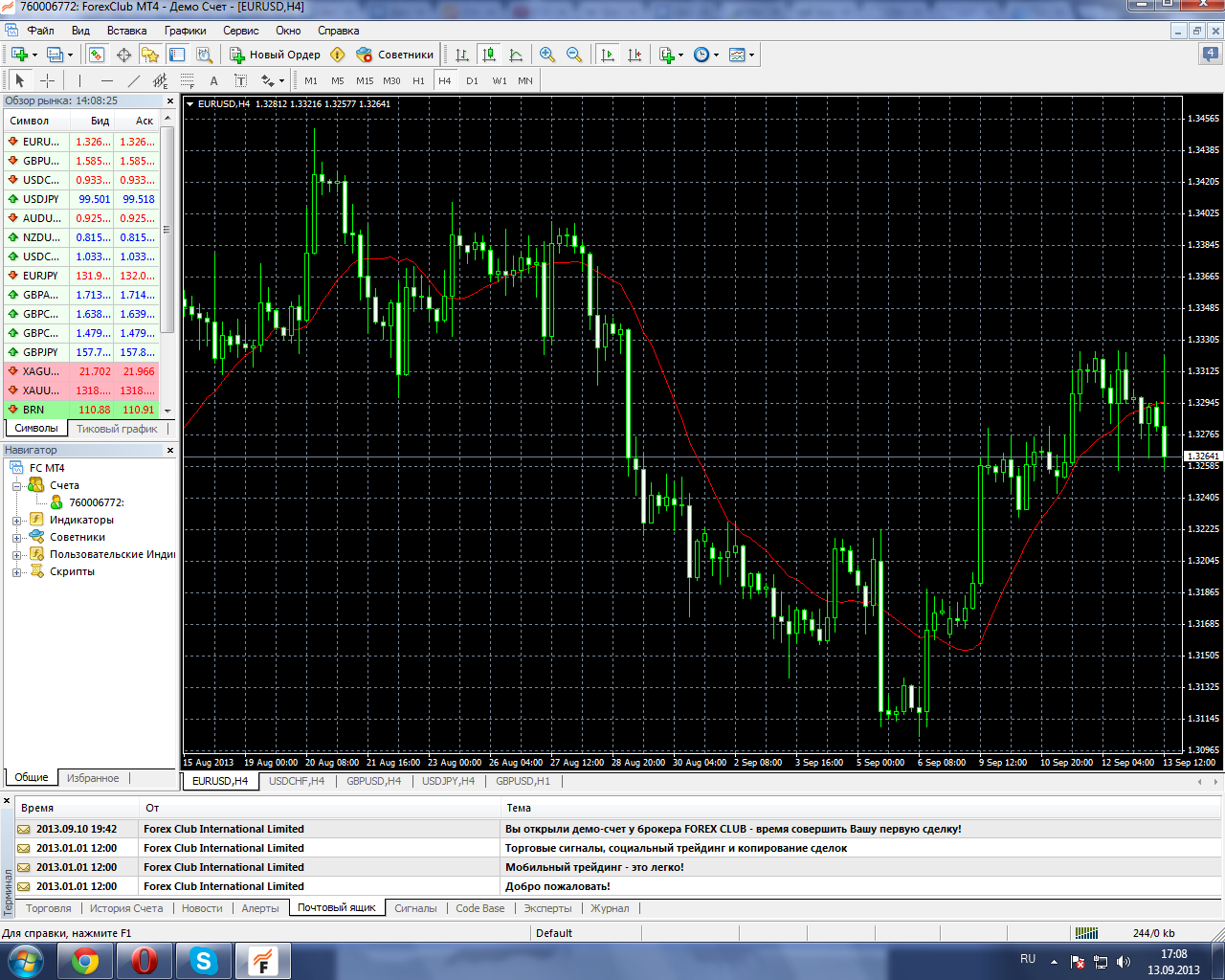Screen dimensions: 1225x980
Task: Select the Crosshair tool
Action: click(47, 80)
